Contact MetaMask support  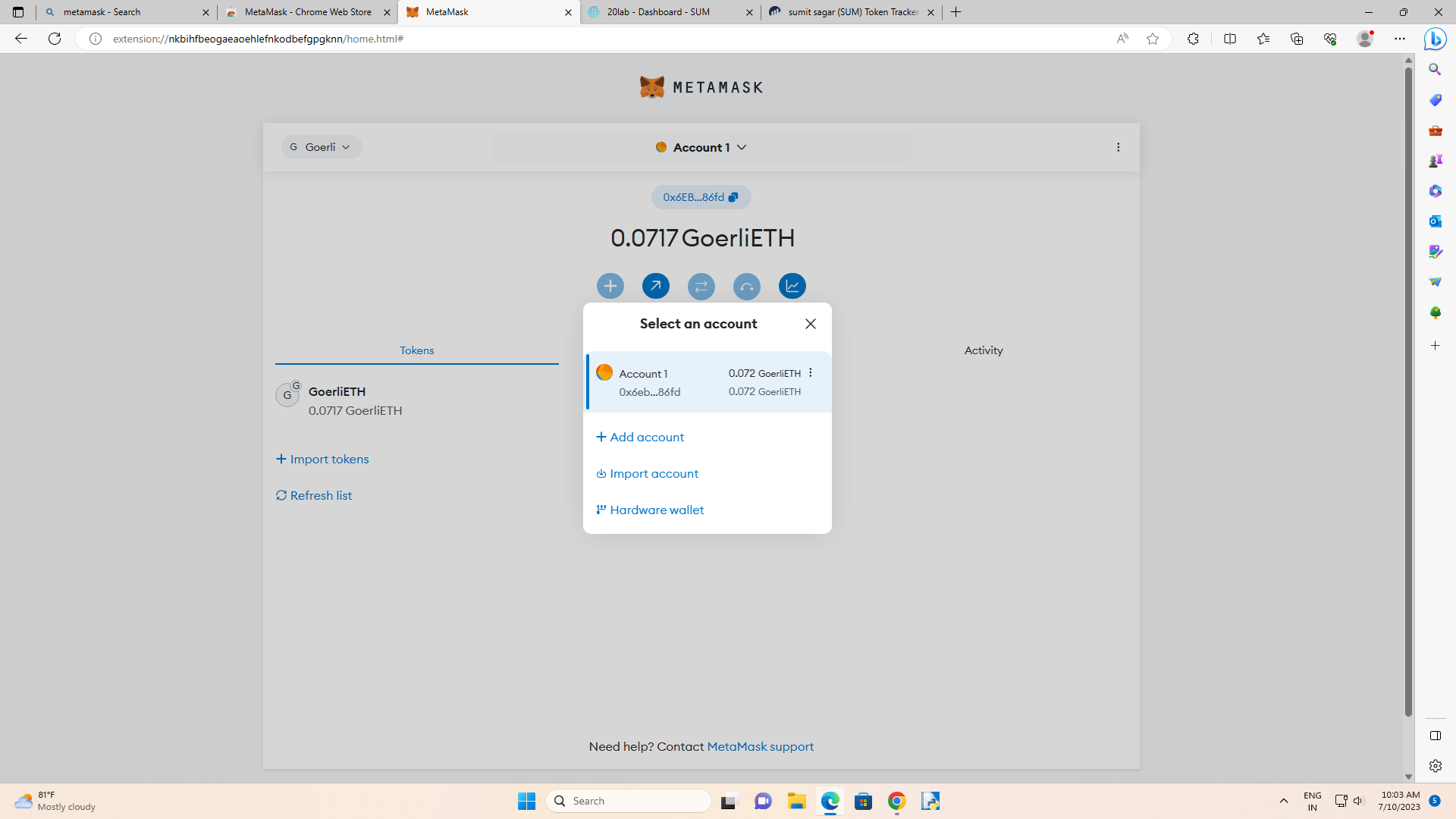point(759,746)
